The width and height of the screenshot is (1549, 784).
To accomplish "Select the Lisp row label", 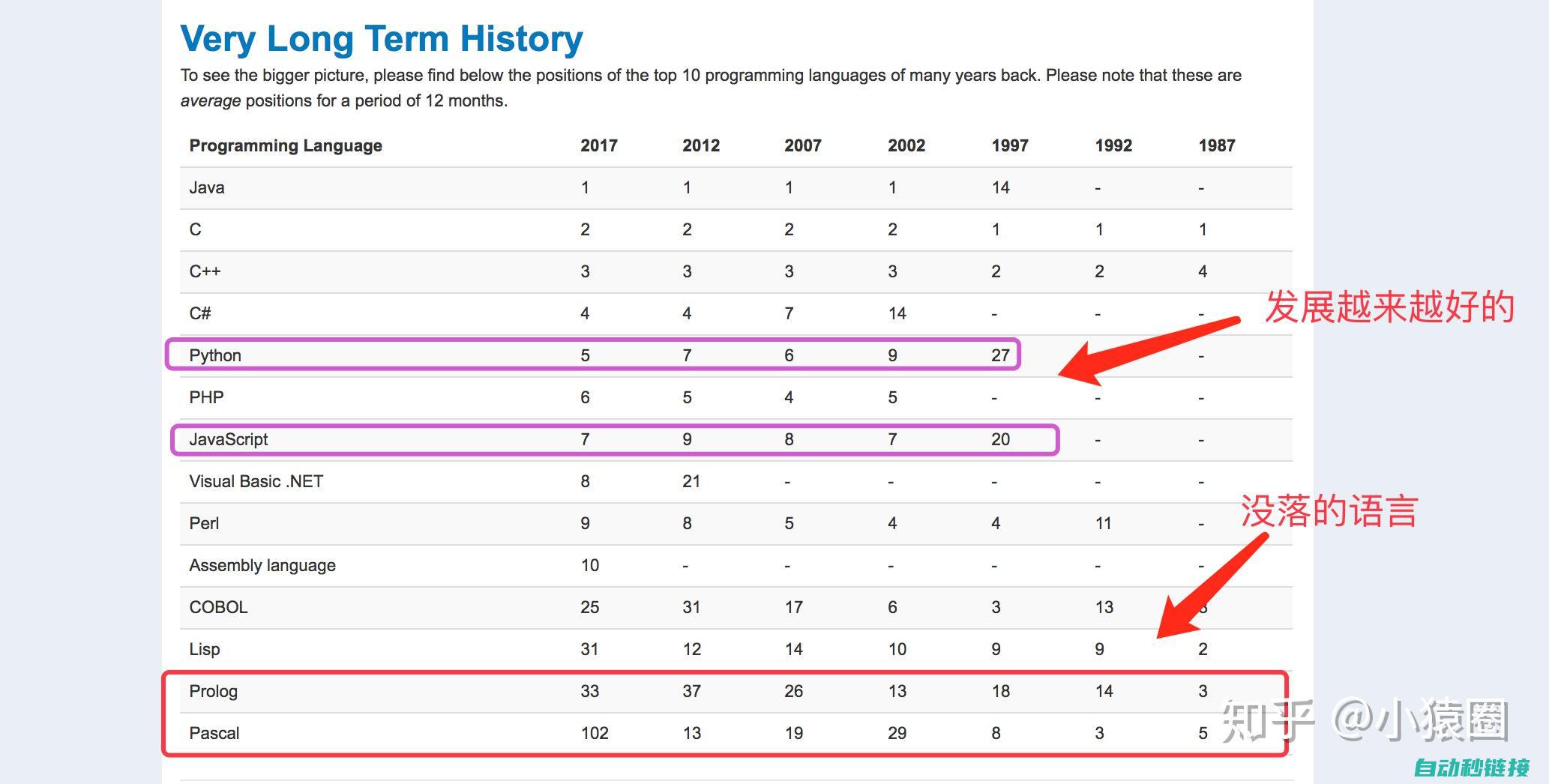I will [x=205, y=649].
